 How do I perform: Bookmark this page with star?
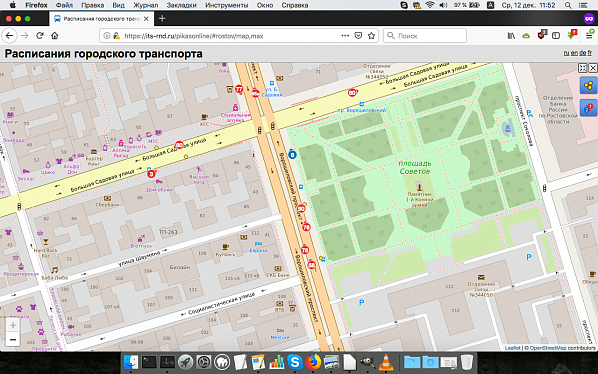click(371, 35)
